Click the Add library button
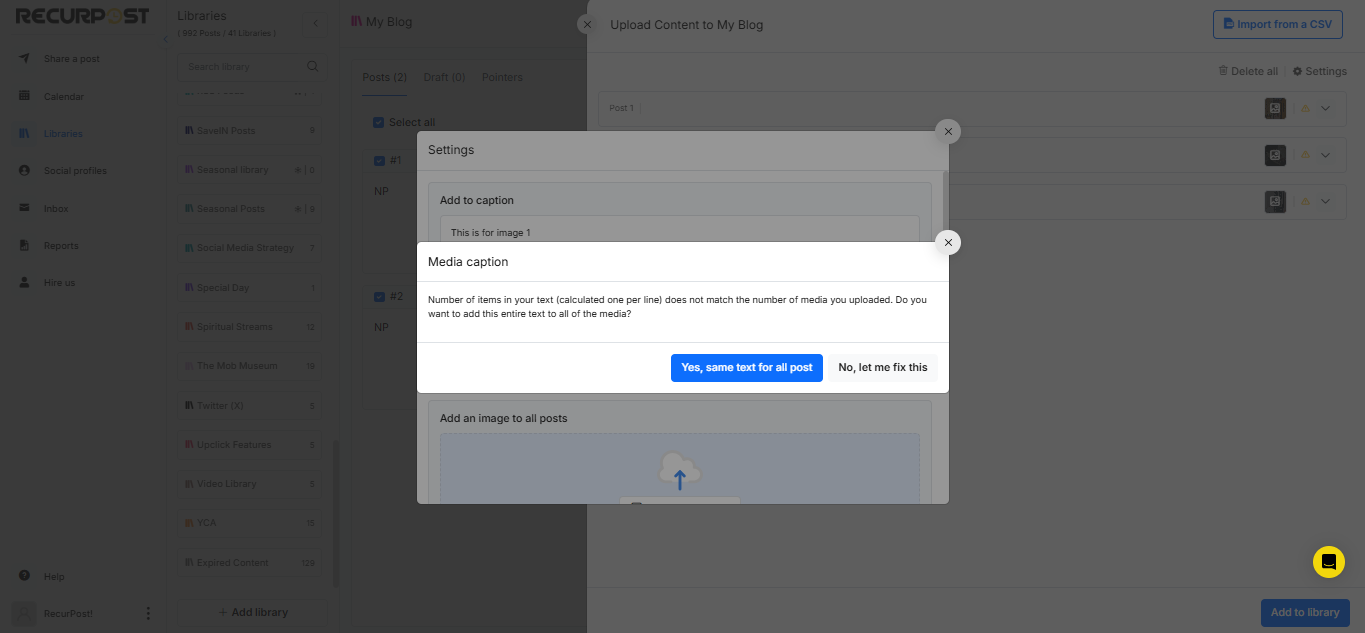This screenshot has width=1365, height=633. click(x=252, y=612)
